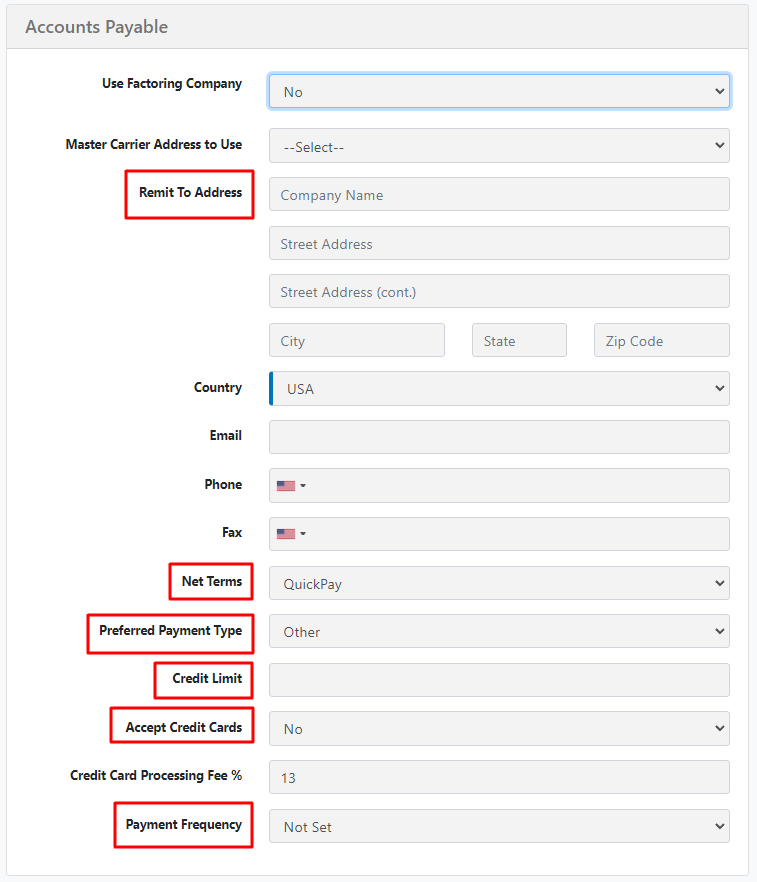Click the Company Name input field
Screen dimensions: 757x882
(499, 195)
